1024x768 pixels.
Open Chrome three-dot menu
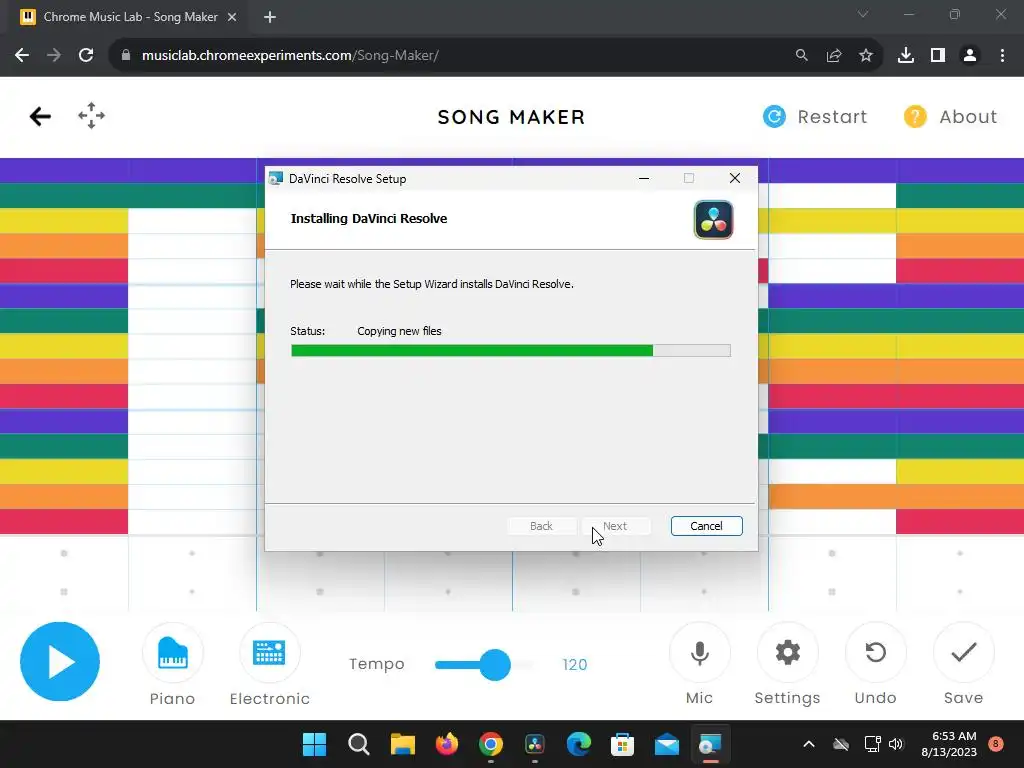pyautogui.click(x=1002, y=56)
